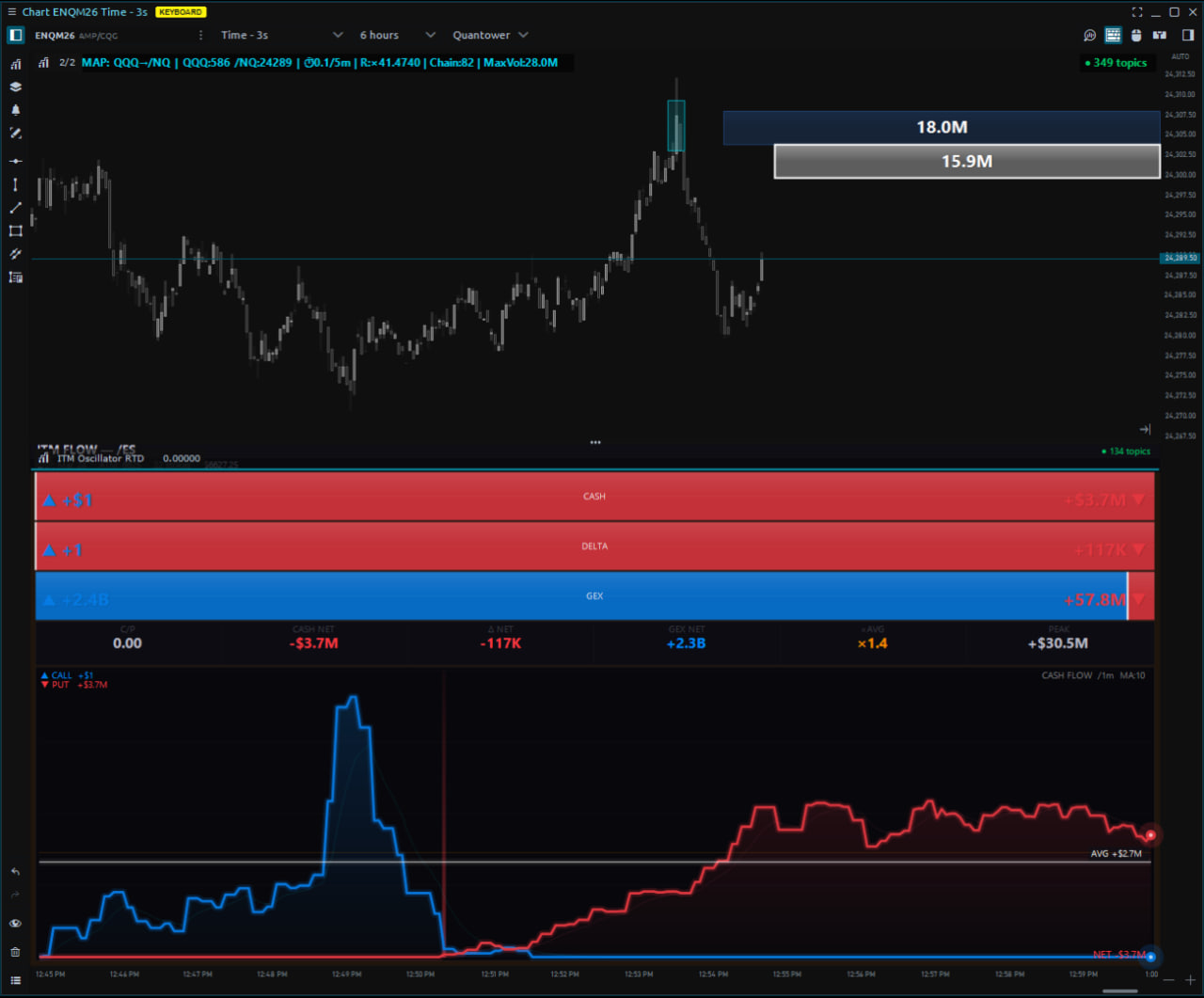The height and width of the screenshot is (998, 1204).
Task: Click the undo arrow icon
Action: [x=15, y=872]
